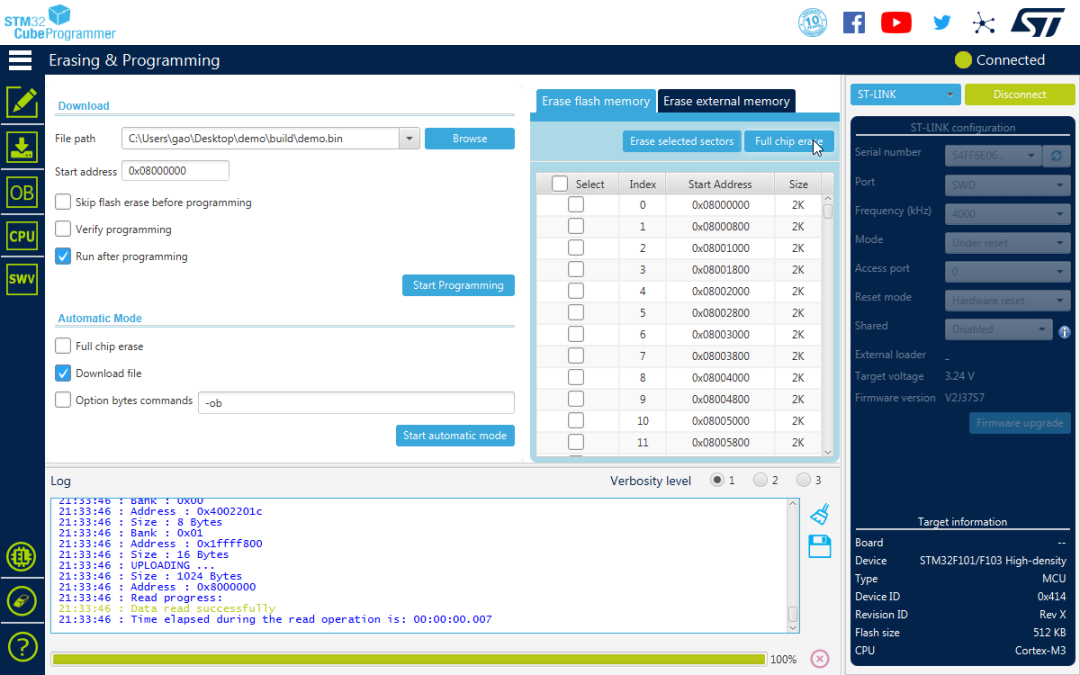1080x675 pixels.
Task: Open the Serial number dropdown
Action: pyautogui.click(x=993, y=156)
